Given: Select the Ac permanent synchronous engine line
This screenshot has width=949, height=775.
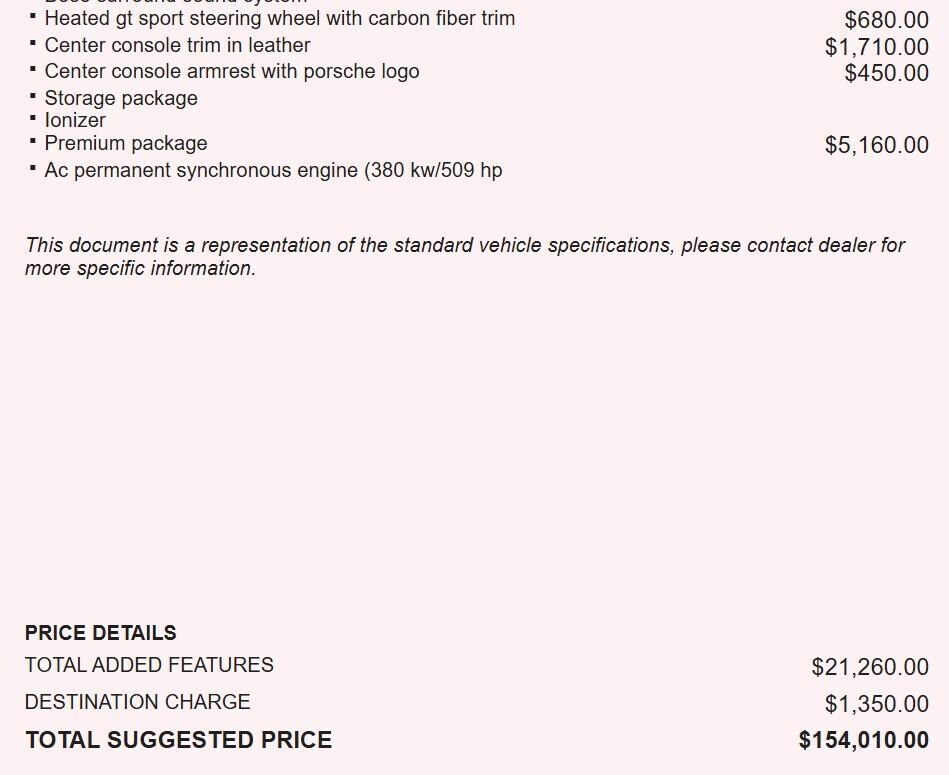Looking at the screenshot, I should click(273, 170).
